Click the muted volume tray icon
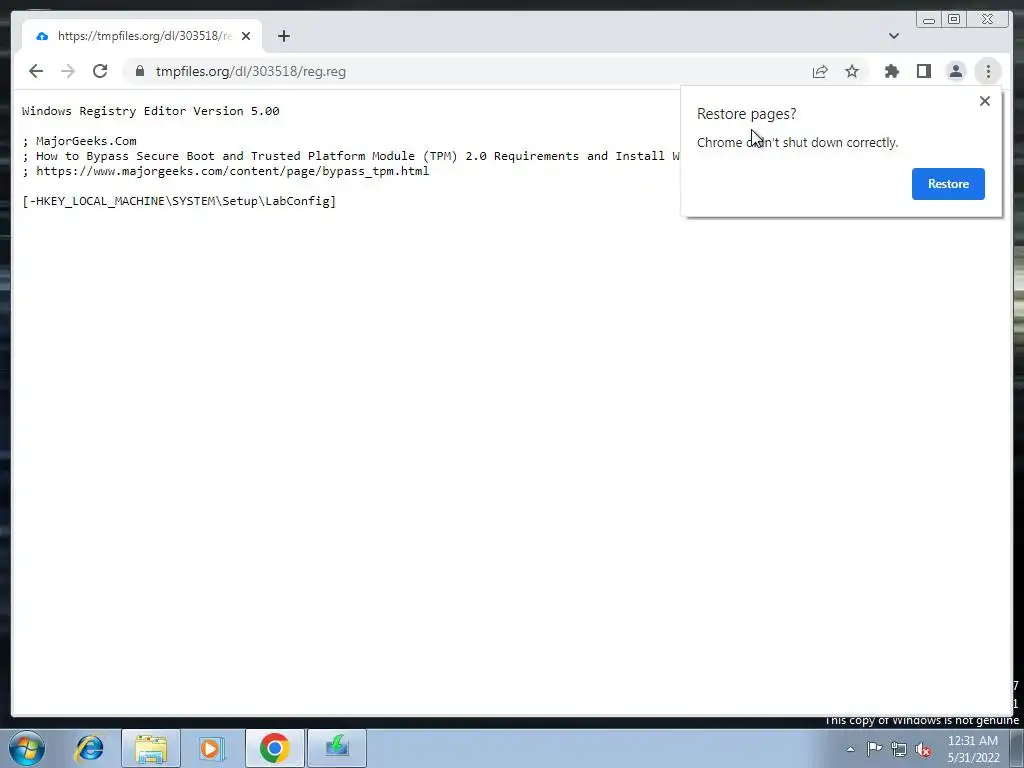The width and height of the screenshot is (1024, 768). click(x=923, y=749)
